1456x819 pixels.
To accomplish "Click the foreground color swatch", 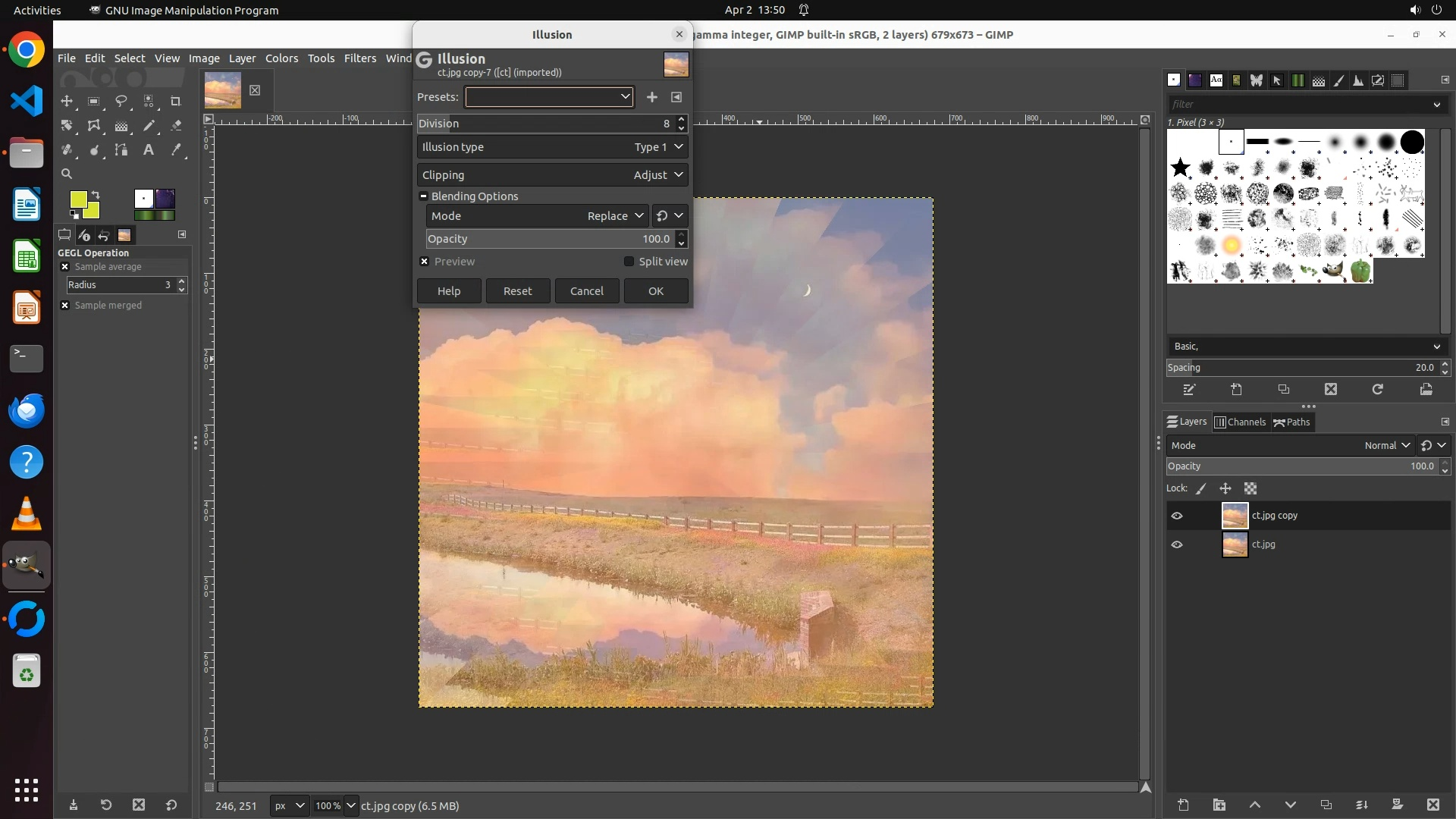I will [x=78, y=199].
